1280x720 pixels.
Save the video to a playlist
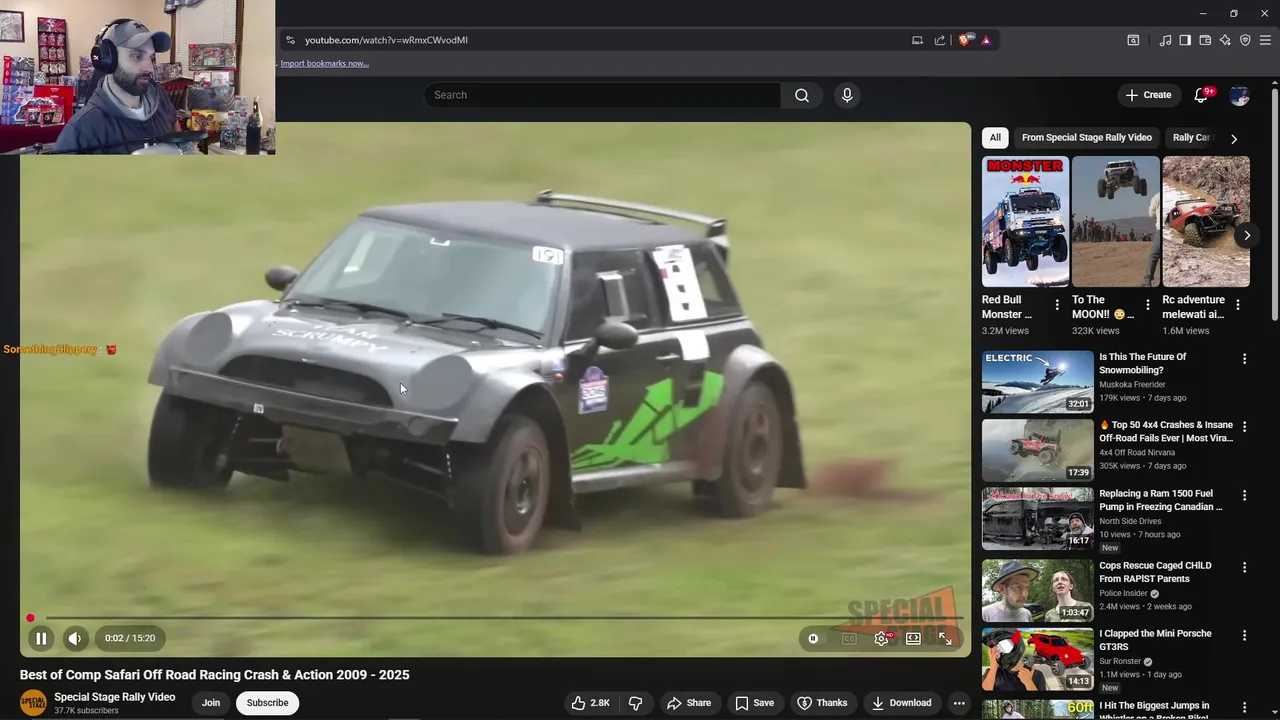pos(754,703)
